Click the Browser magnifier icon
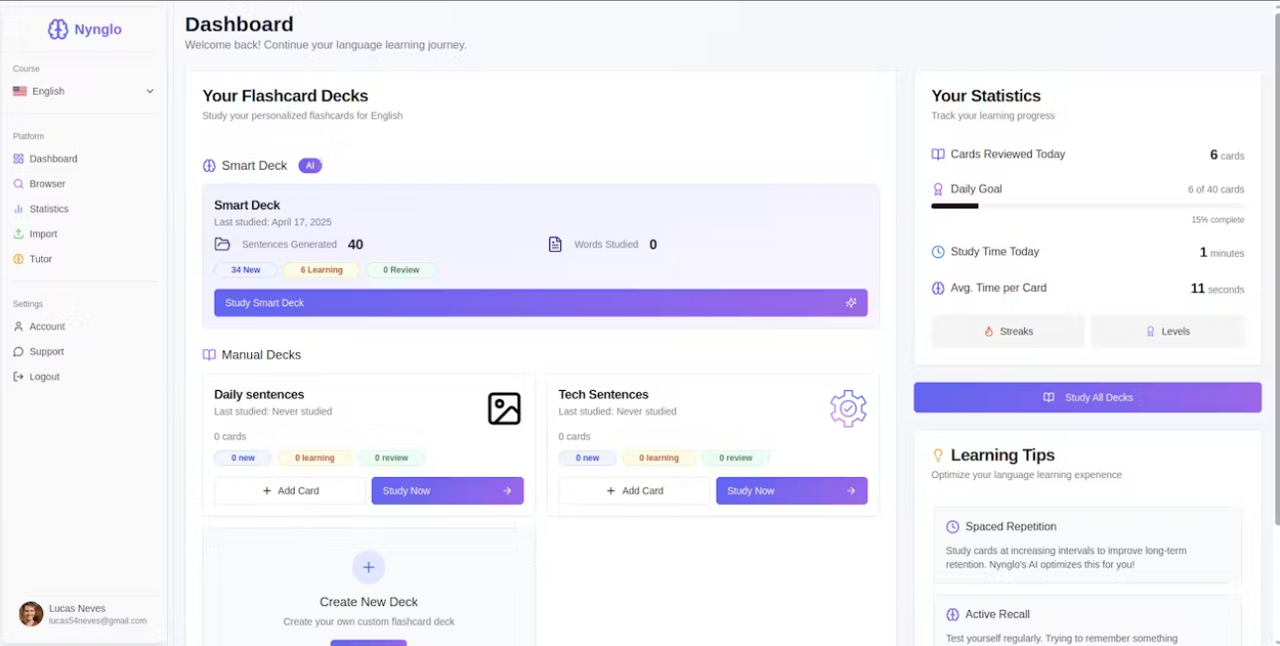Screen dimensions: 1280x646 (x=19, y=184)
